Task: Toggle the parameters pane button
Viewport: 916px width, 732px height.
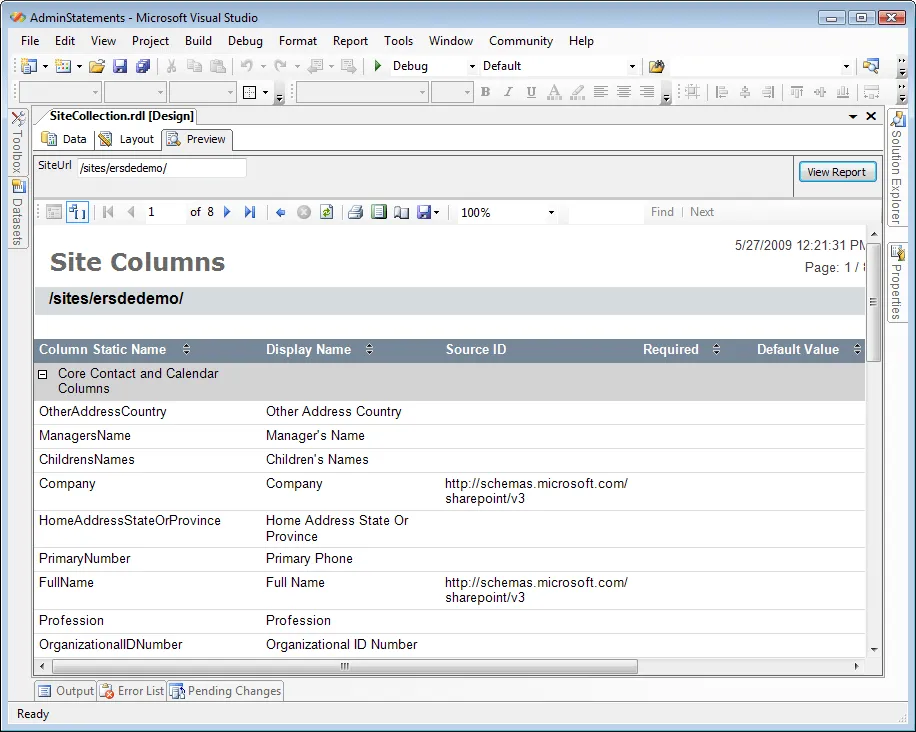Action: pos(78,212)
